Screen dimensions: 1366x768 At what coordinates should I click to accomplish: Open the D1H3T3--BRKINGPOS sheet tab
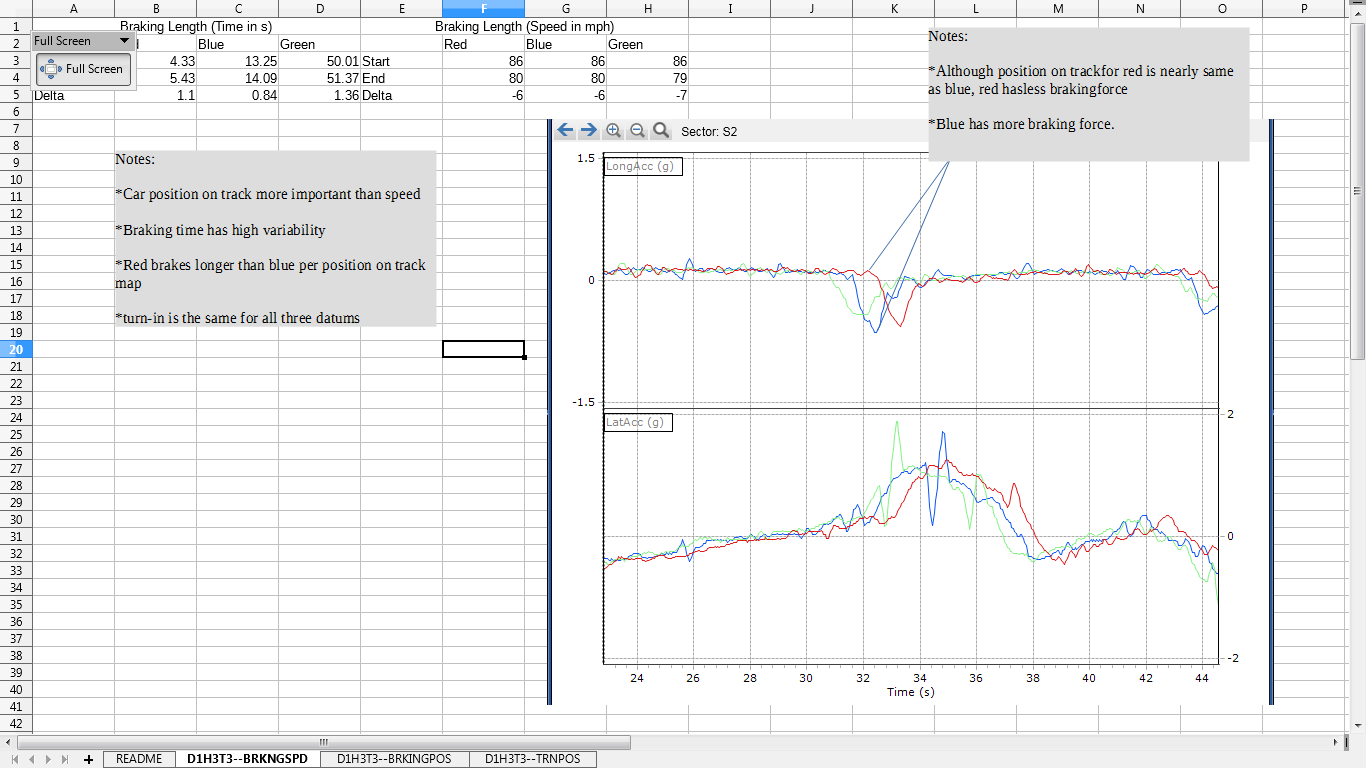pos(394,759)
